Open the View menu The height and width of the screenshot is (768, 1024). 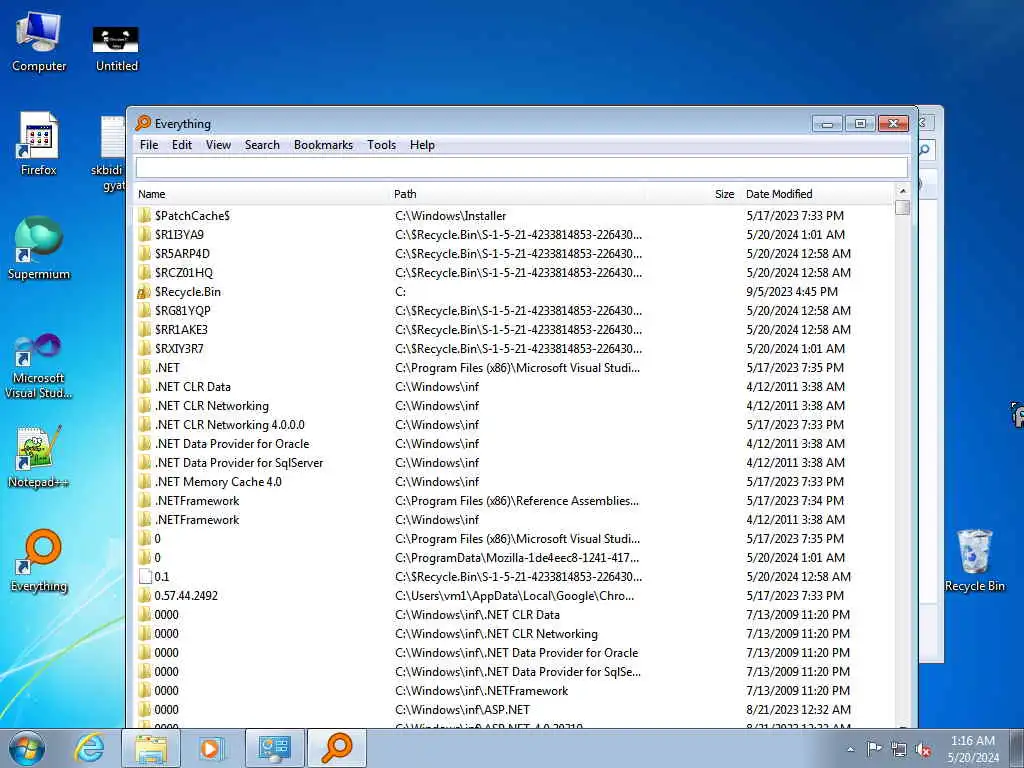click(x=218, y=145)
